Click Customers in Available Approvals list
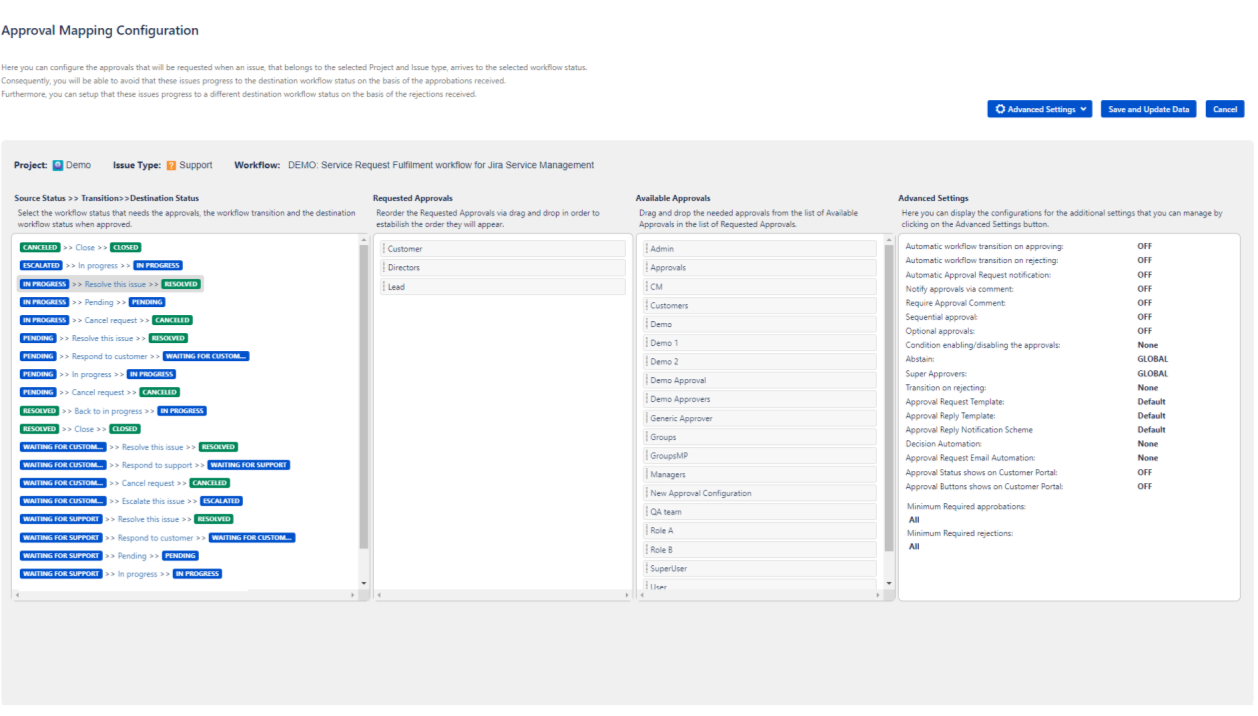 point(759,306)
